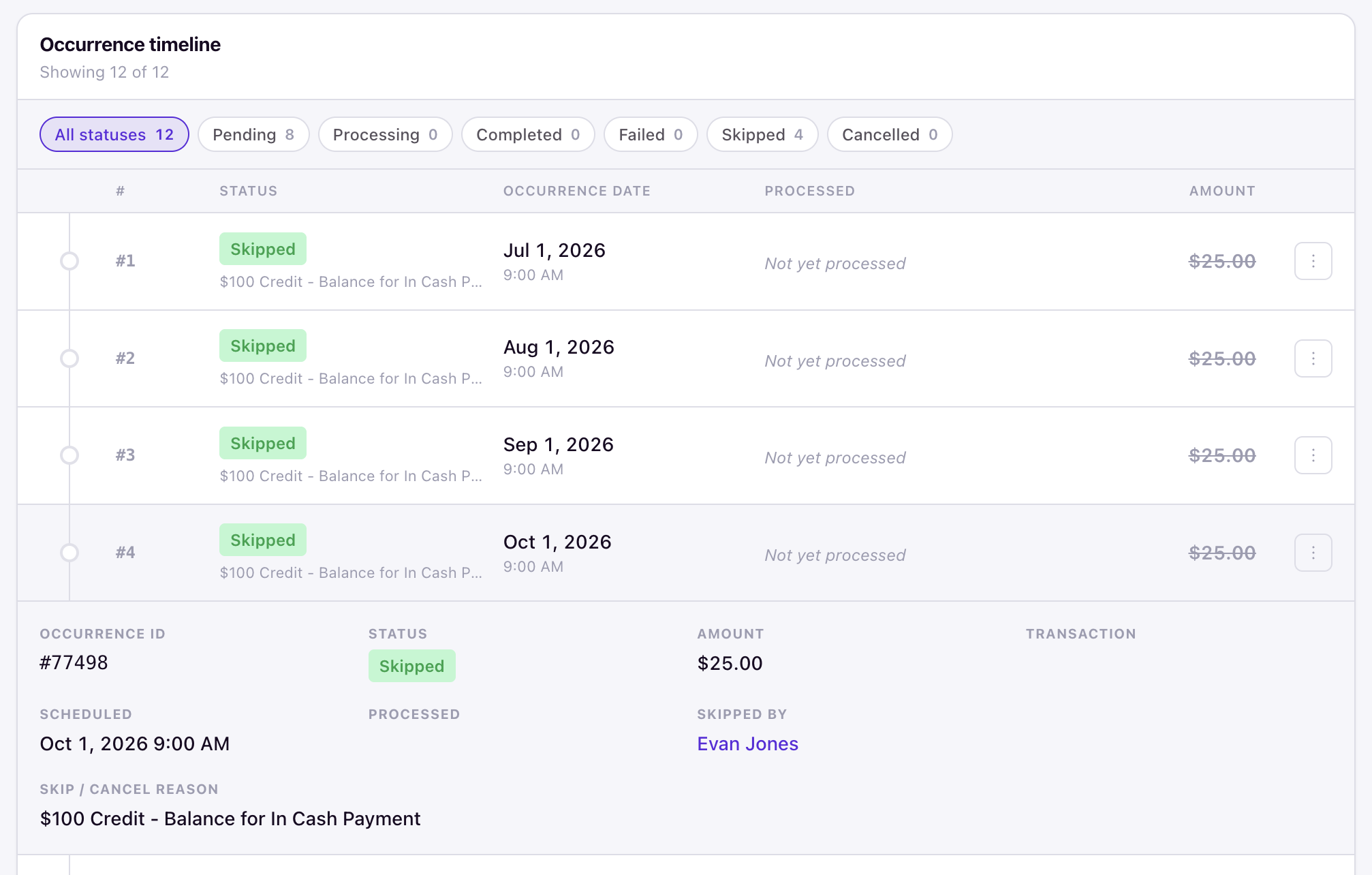Filter occurrences by Processing status

coord(386,134)
